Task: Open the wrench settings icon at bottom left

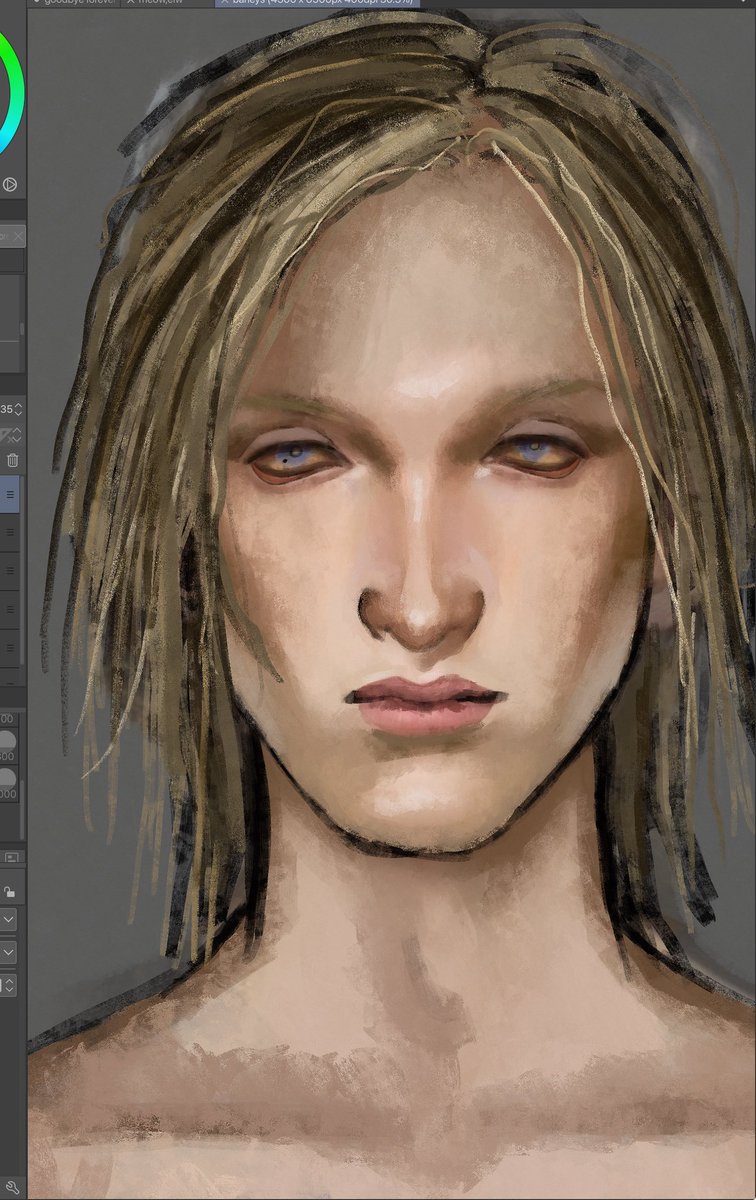Action: click(12, 1189)
